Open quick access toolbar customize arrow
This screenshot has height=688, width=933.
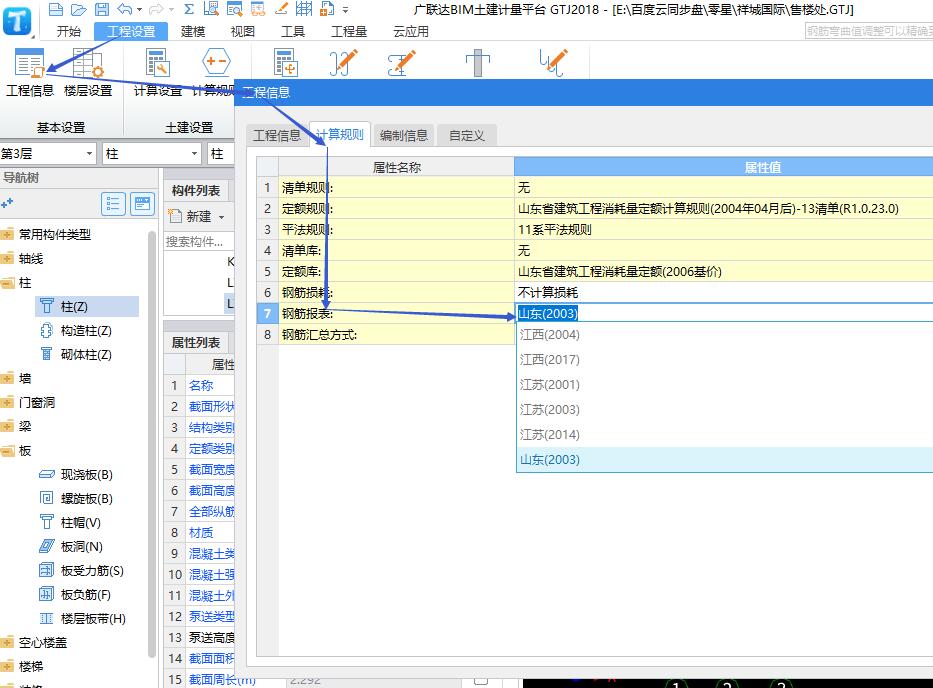345,10
